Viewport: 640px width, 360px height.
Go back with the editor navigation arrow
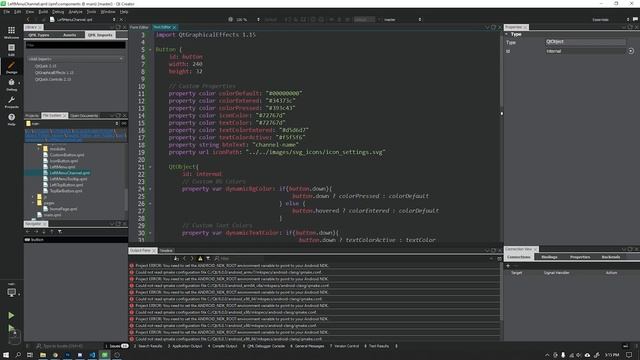pyautogui.click(x=28, y=19)
